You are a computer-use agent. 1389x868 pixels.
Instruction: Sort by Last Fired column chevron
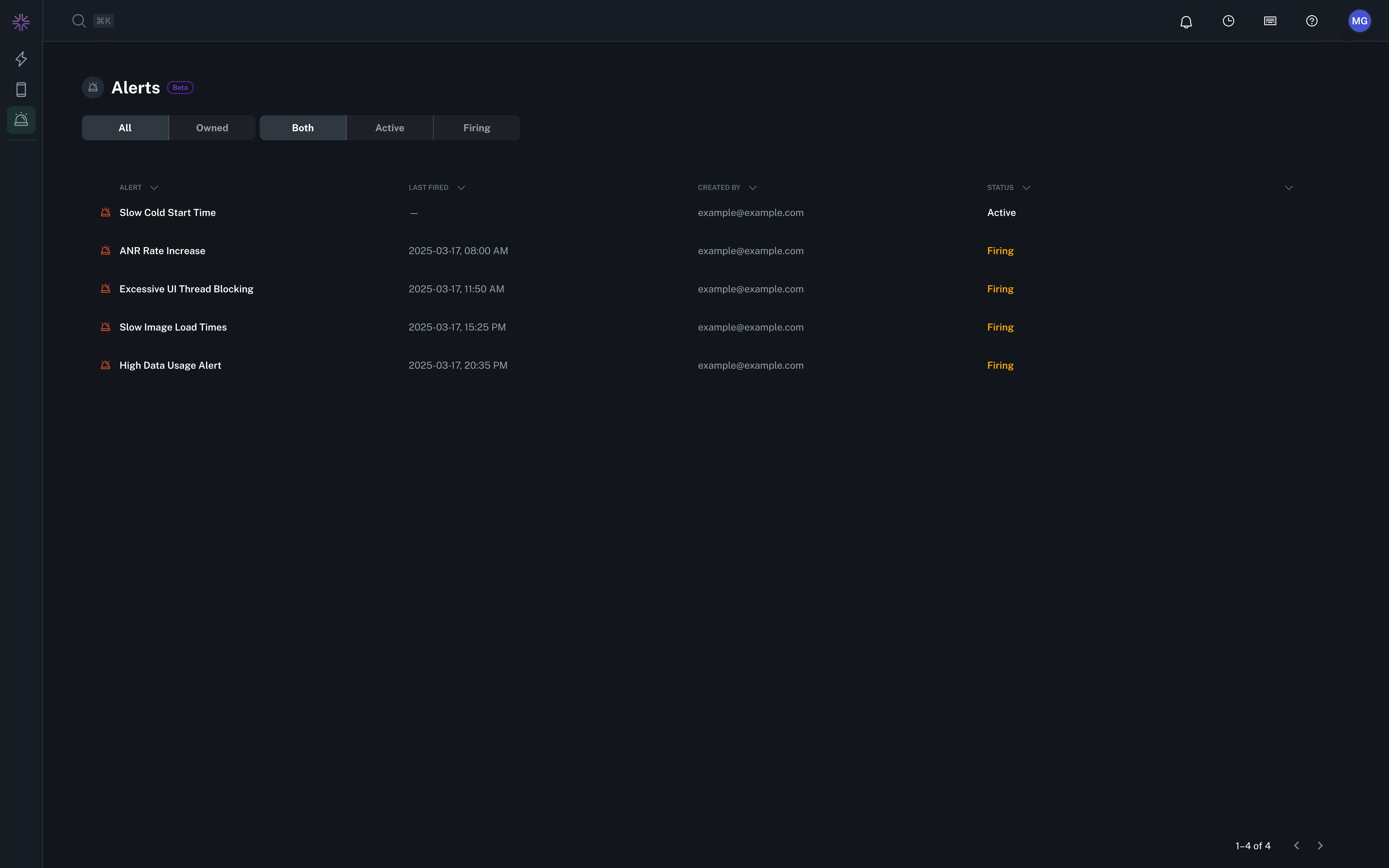coord(461,188)
